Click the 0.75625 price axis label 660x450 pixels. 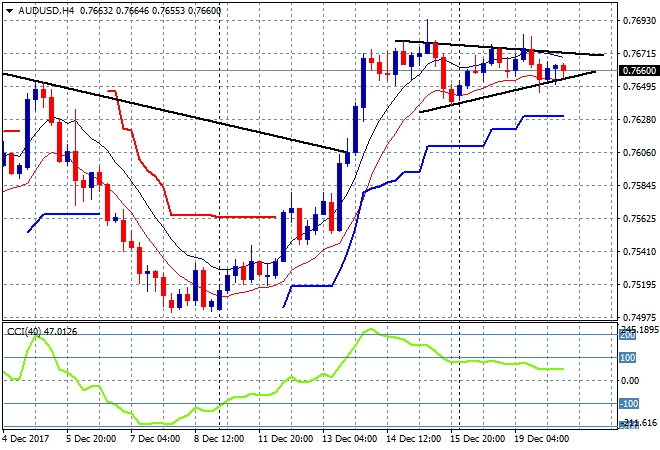(x=639, y=219)
